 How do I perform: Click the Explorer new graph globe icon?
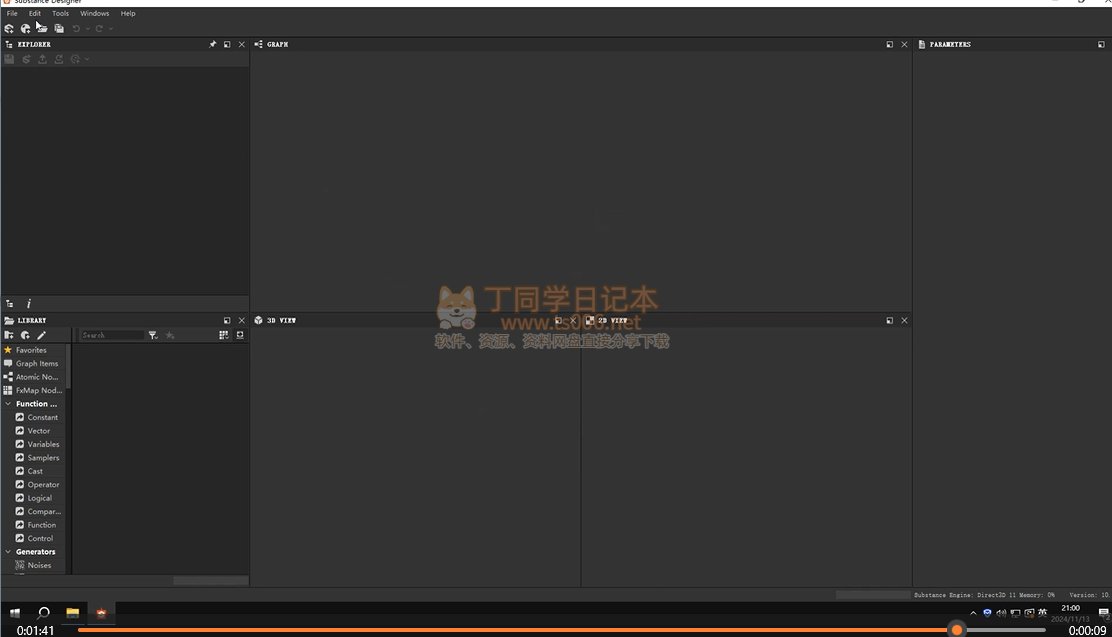75,59
